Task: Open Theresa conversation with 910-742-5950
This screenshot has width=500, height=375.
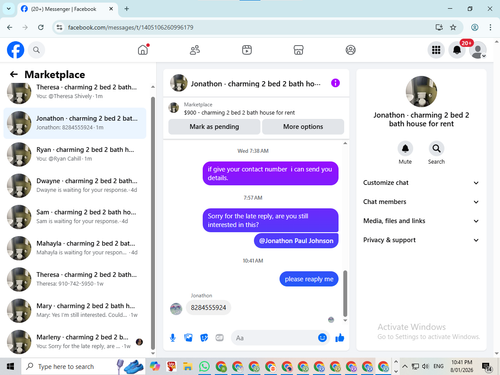Action: [75, 279]
